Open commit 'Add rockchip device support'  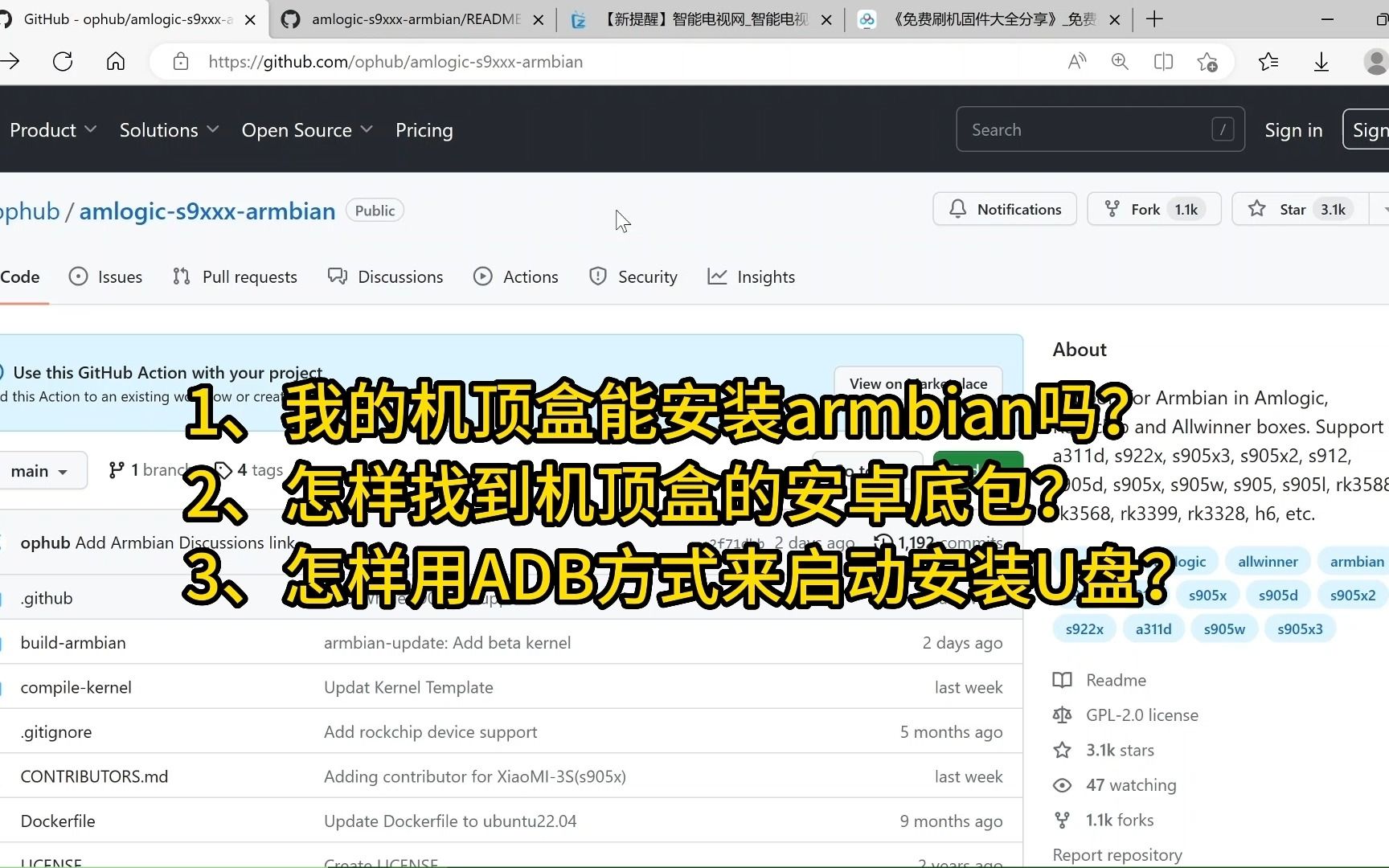coord(431,732)
